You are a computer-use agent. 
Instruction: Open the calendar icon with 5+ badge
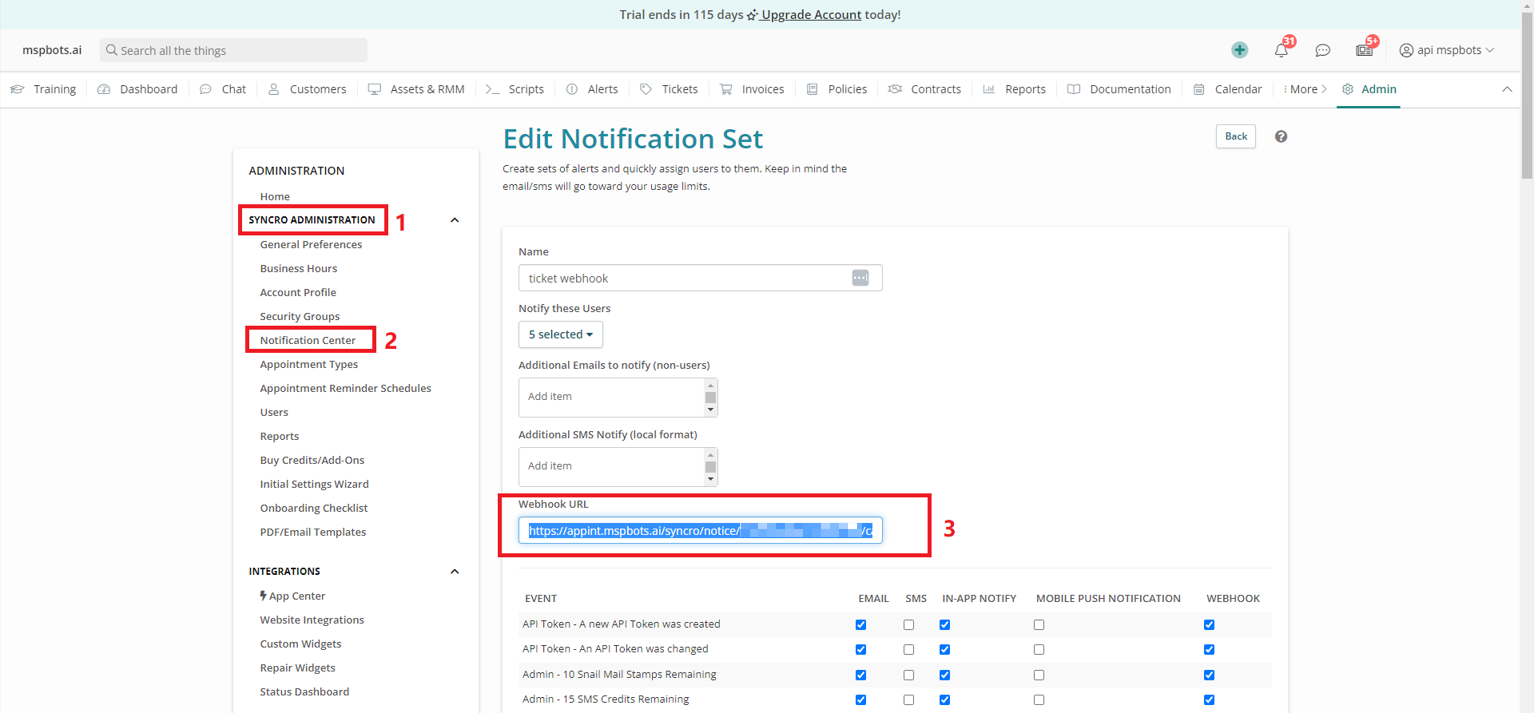coord(1364,49)
